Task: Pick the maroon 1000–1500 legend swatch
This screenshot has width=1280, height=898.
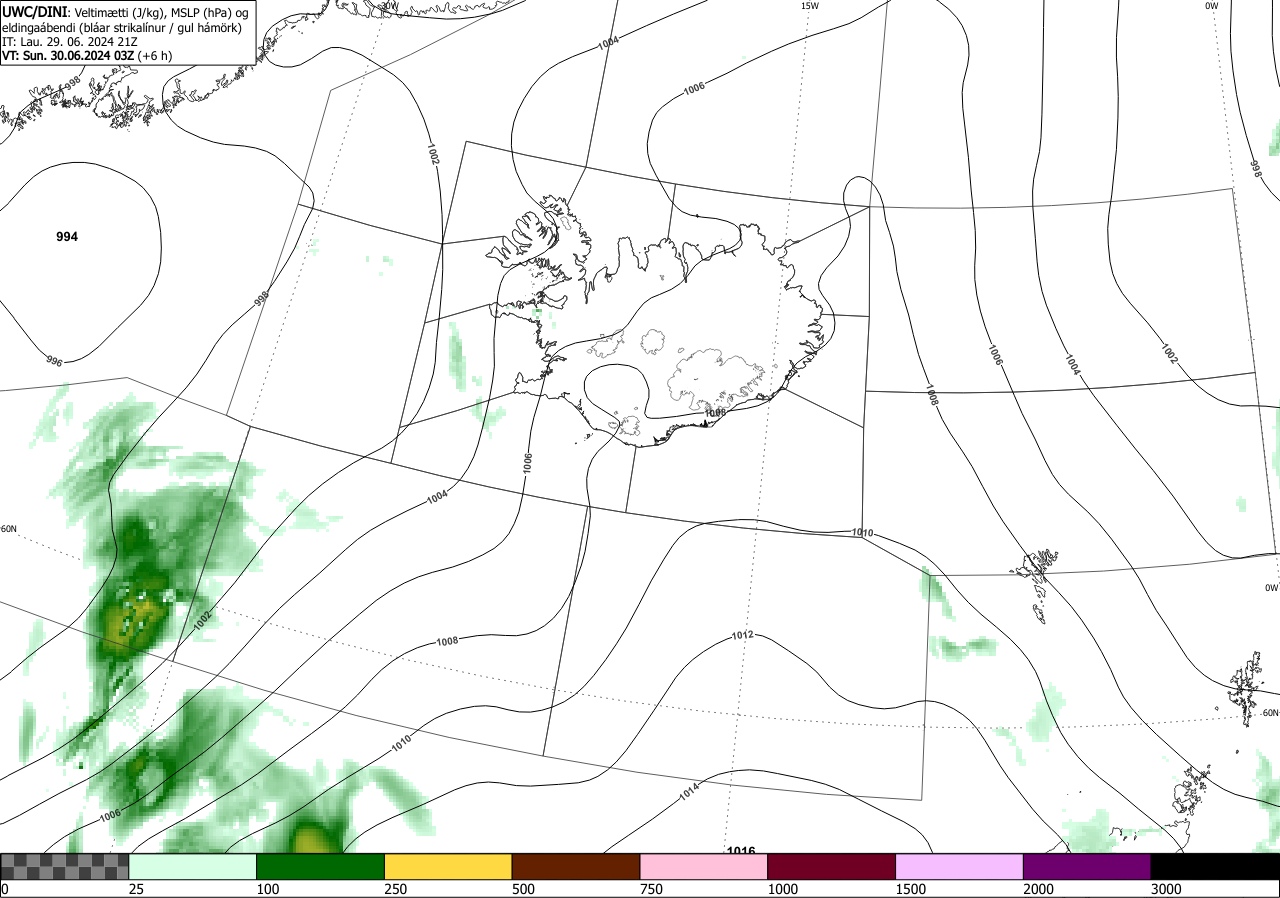Action: pos(832,866)
